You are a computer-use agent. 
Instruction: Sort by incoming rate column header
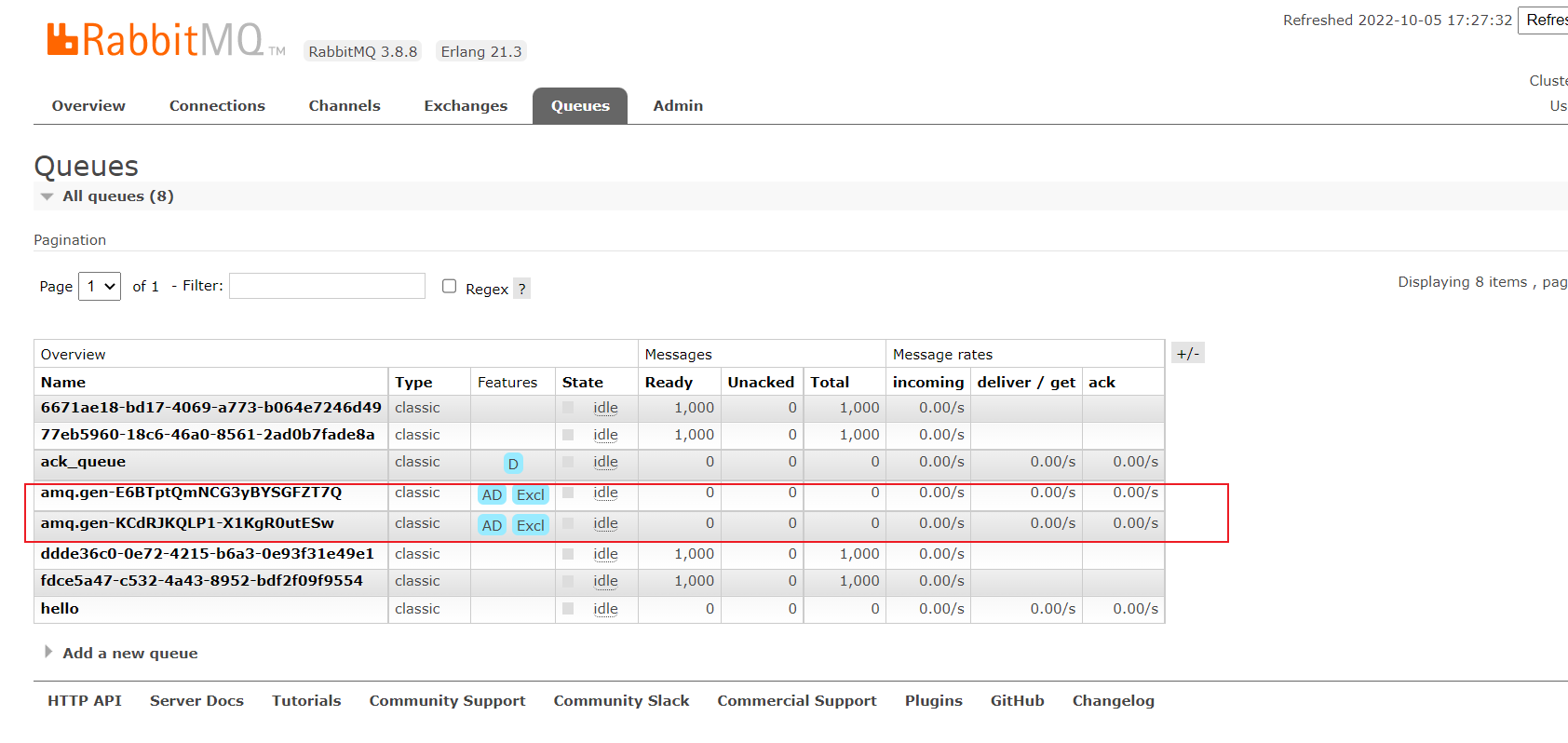pos(928,382)
